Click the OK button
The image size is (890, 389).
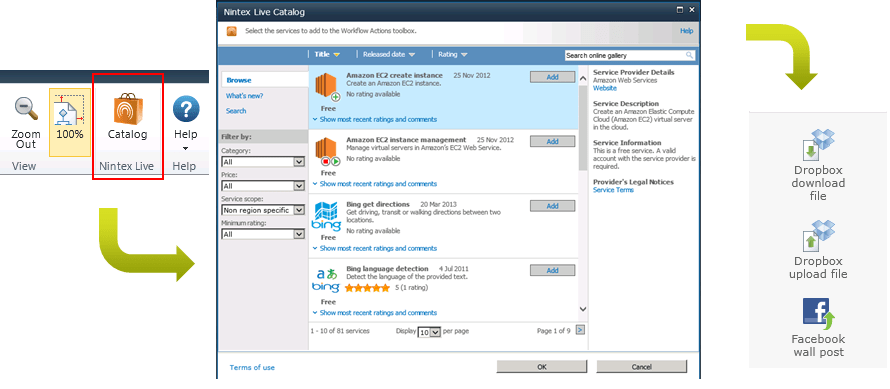point(541,367)
